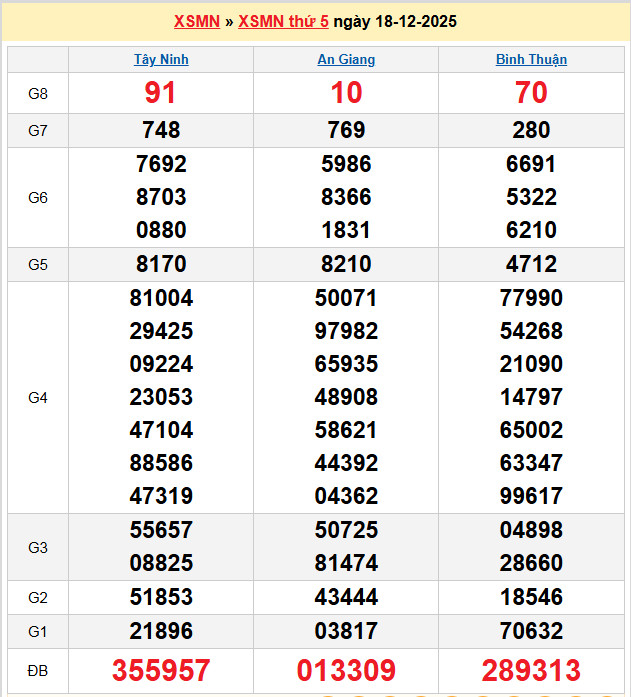Click the date text 'ngày 18-12-2025'
The height and width of the screenshot is (697, 631).
click(395, 21)
